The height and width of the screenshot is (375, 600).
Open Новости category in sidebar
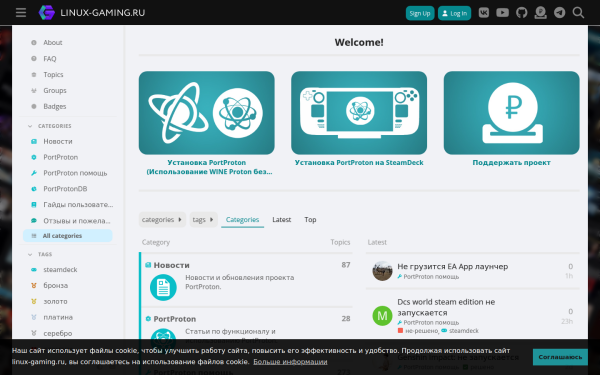[58, 141]
